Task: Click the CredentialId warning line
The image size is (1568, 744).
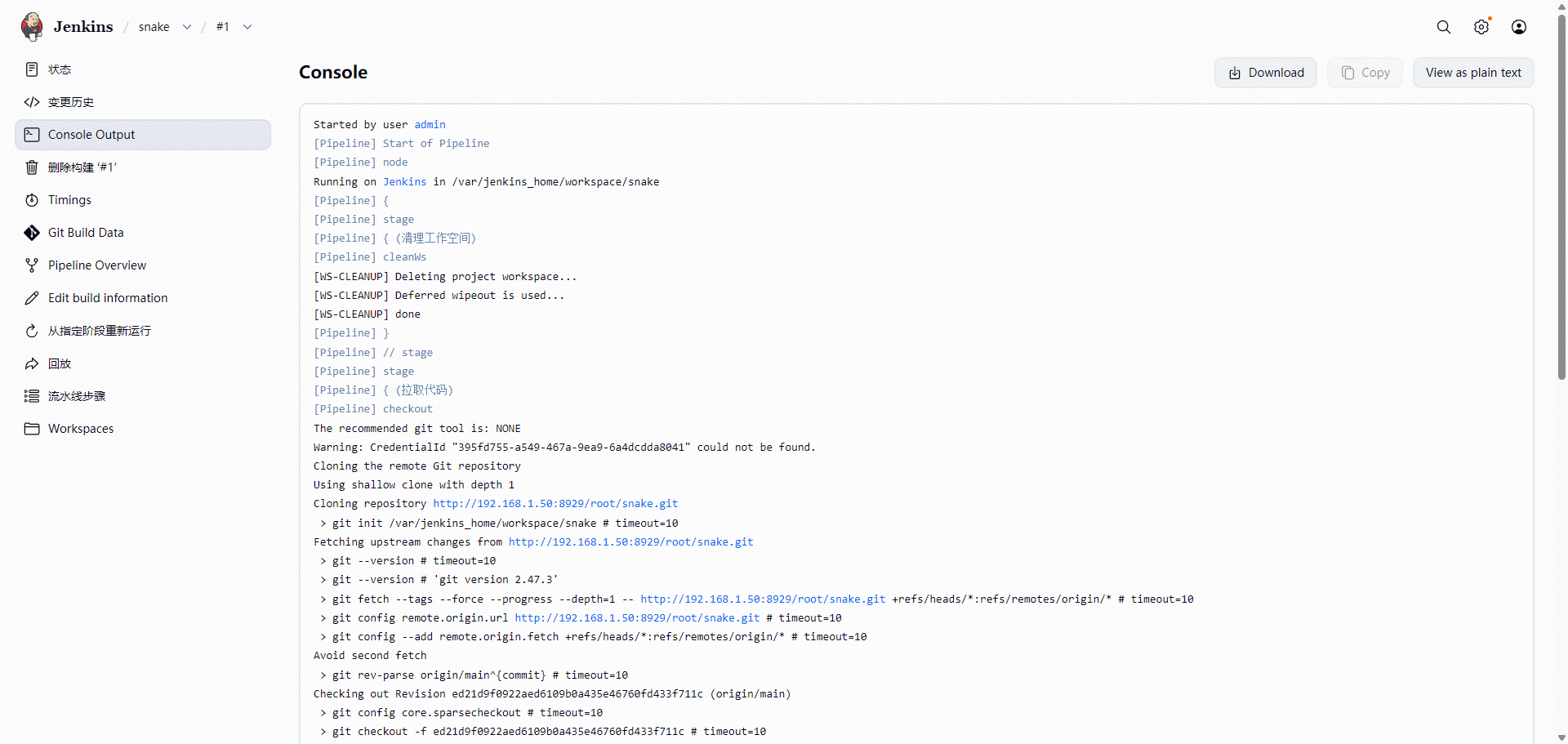Action: [564, 448]
